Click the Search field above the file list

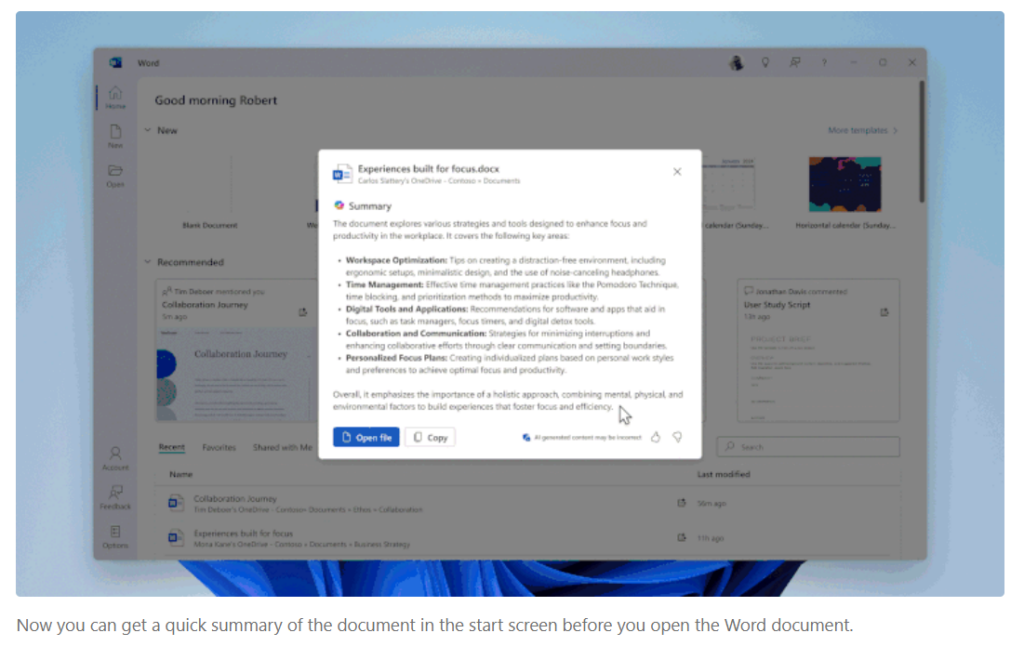(x=808, y=447)
